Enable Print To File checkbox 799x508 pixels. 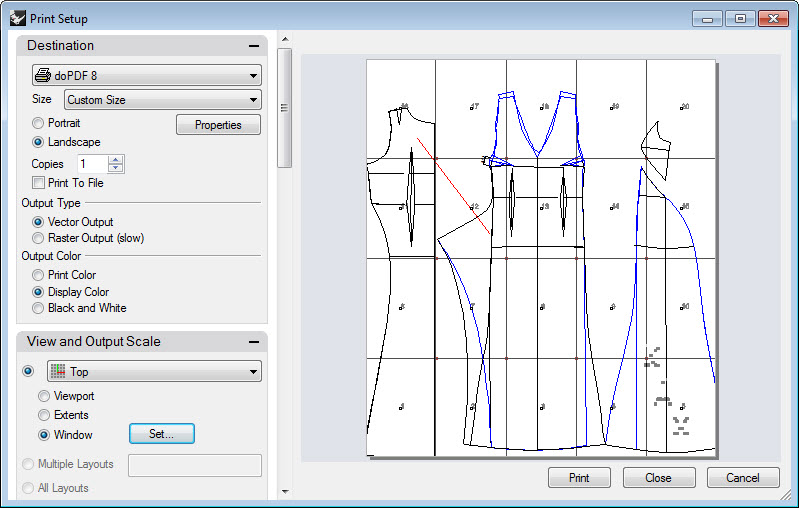tap(38, 183)
